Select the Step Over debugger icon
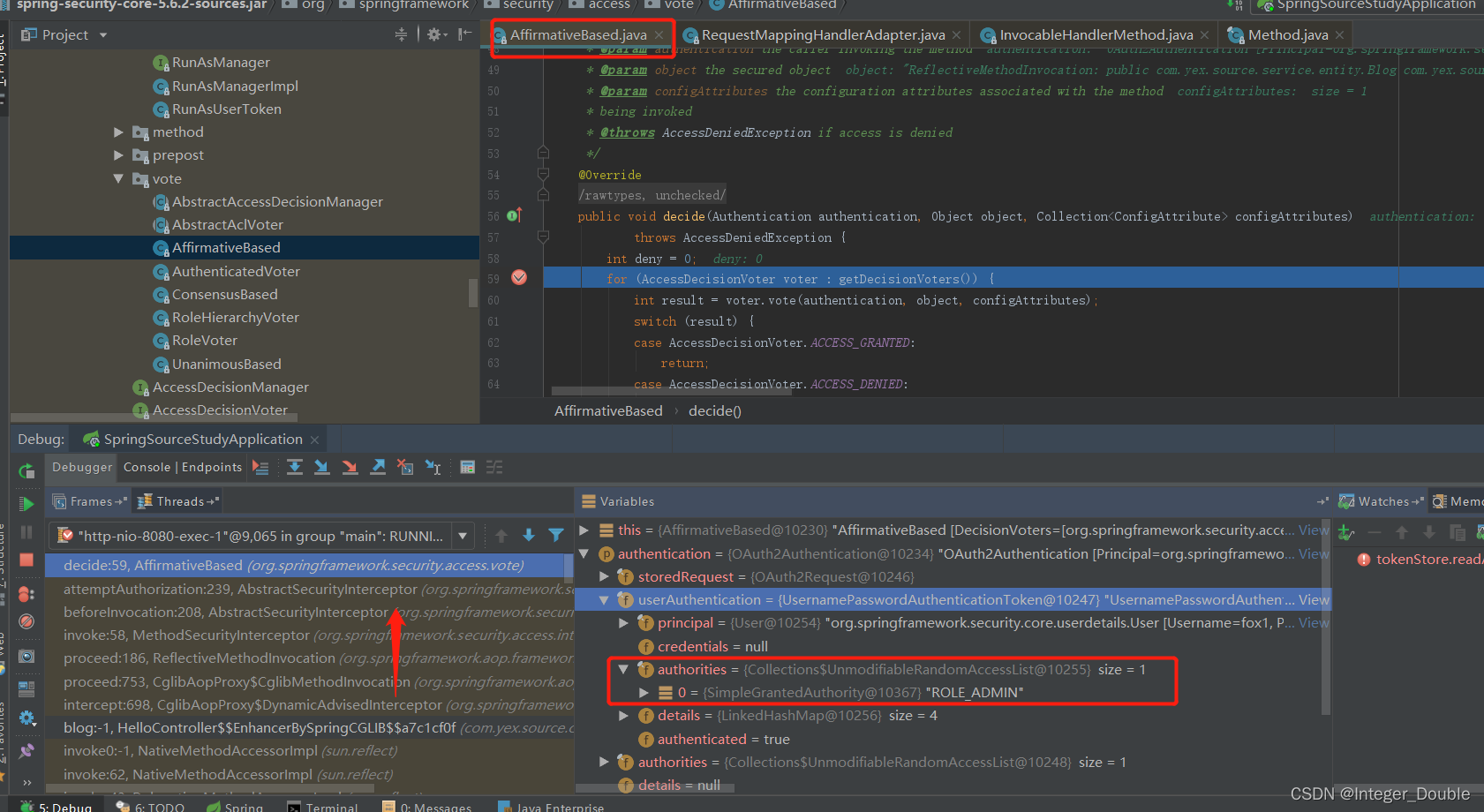Image resolution: width=1484 pixels, height=812 pixels. click(x=295, y=467)
